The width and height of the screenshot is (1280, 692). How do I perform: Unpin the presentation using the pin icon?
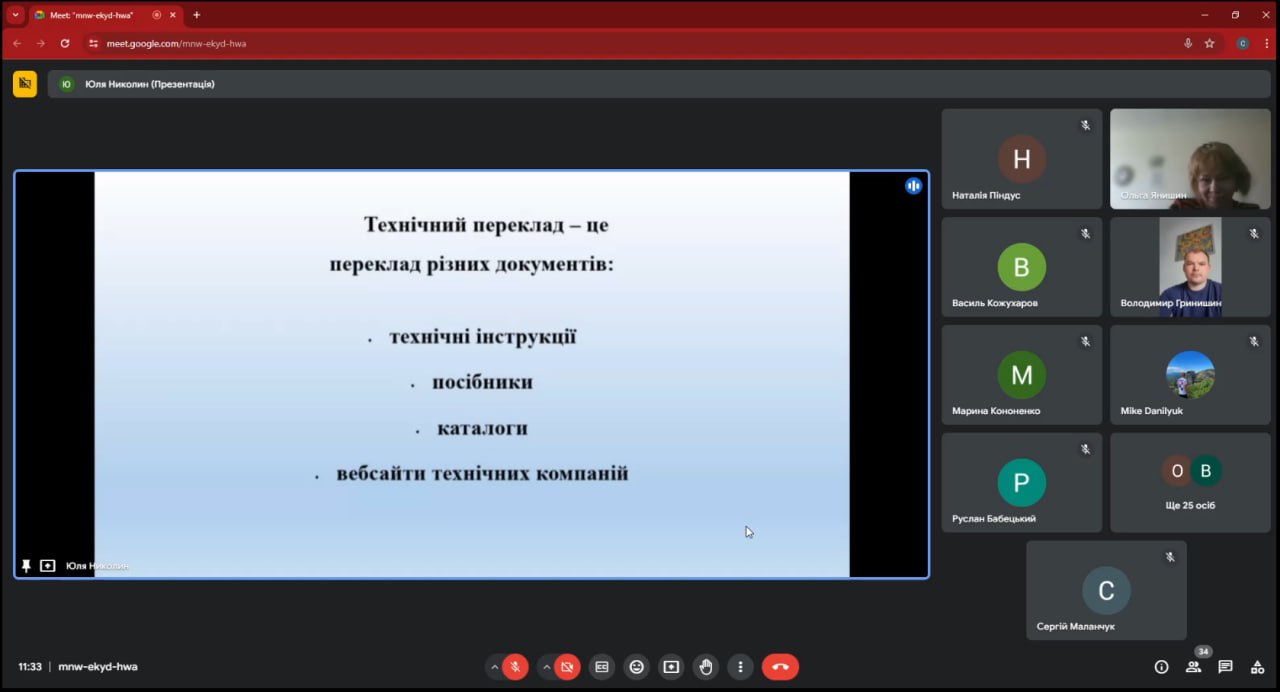[26, 566]
